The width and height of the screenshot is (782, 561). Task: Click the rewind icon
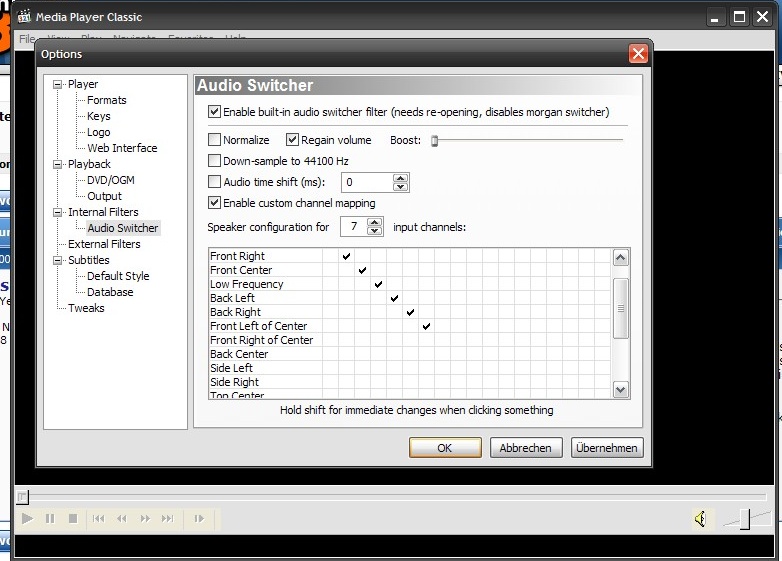click(x=122, y=519)
